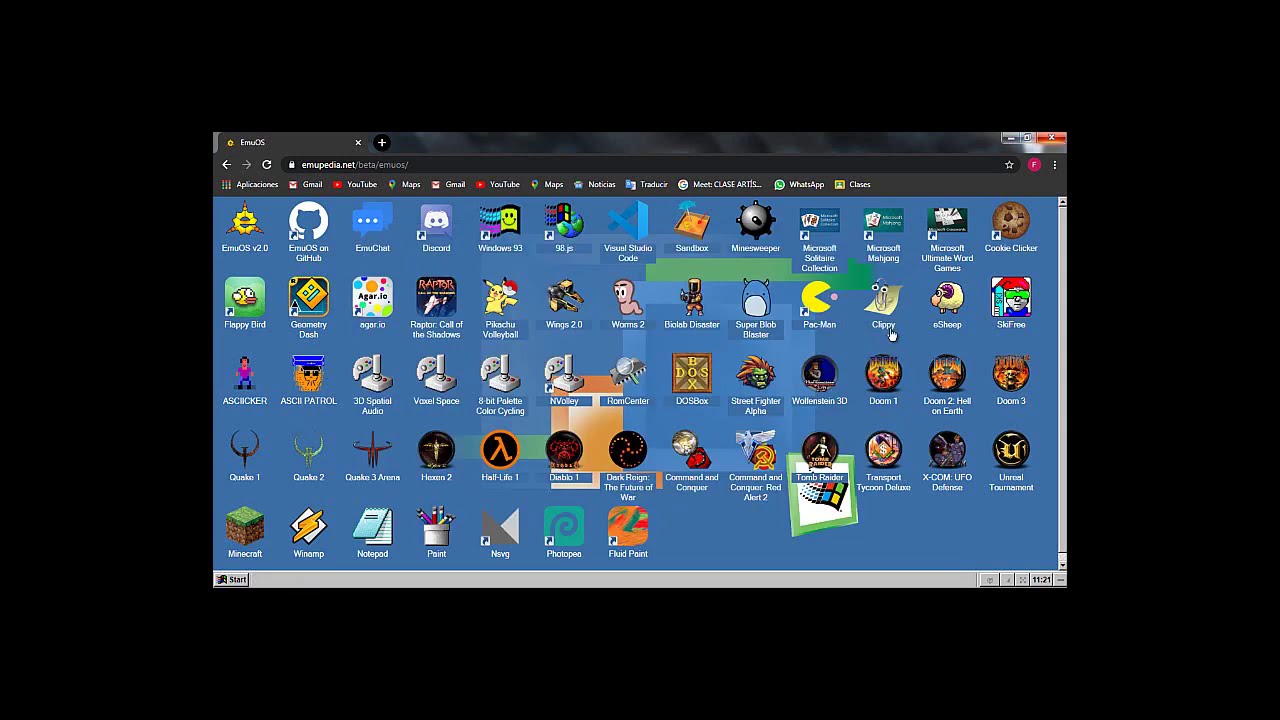The image size is (1280, 720).
Task: Launch Microsoft Mahjong icon
Action: tap(883, 233)
